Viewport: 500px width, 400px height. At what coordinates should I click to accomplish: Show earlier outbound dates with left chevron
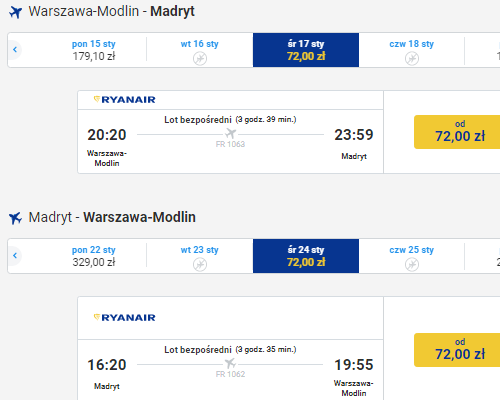15,50
